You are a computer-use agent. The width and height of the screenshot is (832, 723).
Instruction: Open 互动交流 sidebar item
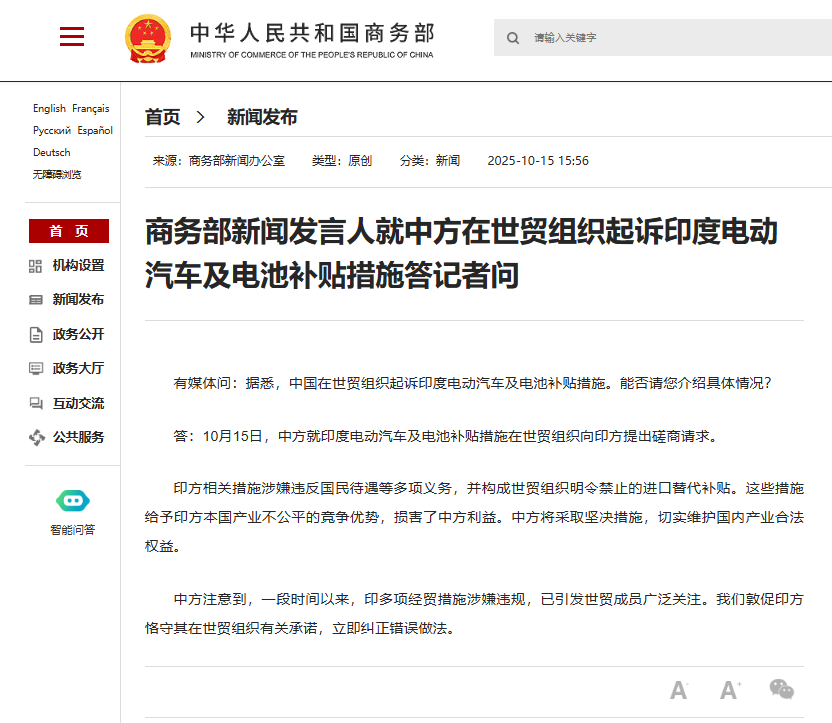pos(77,403)
